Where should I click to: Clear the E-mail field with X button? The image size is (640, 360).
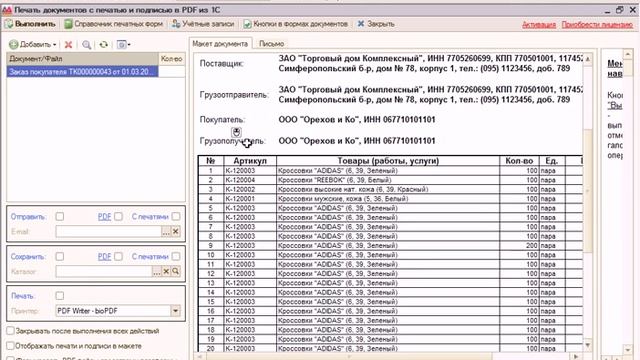pos(176,231)
